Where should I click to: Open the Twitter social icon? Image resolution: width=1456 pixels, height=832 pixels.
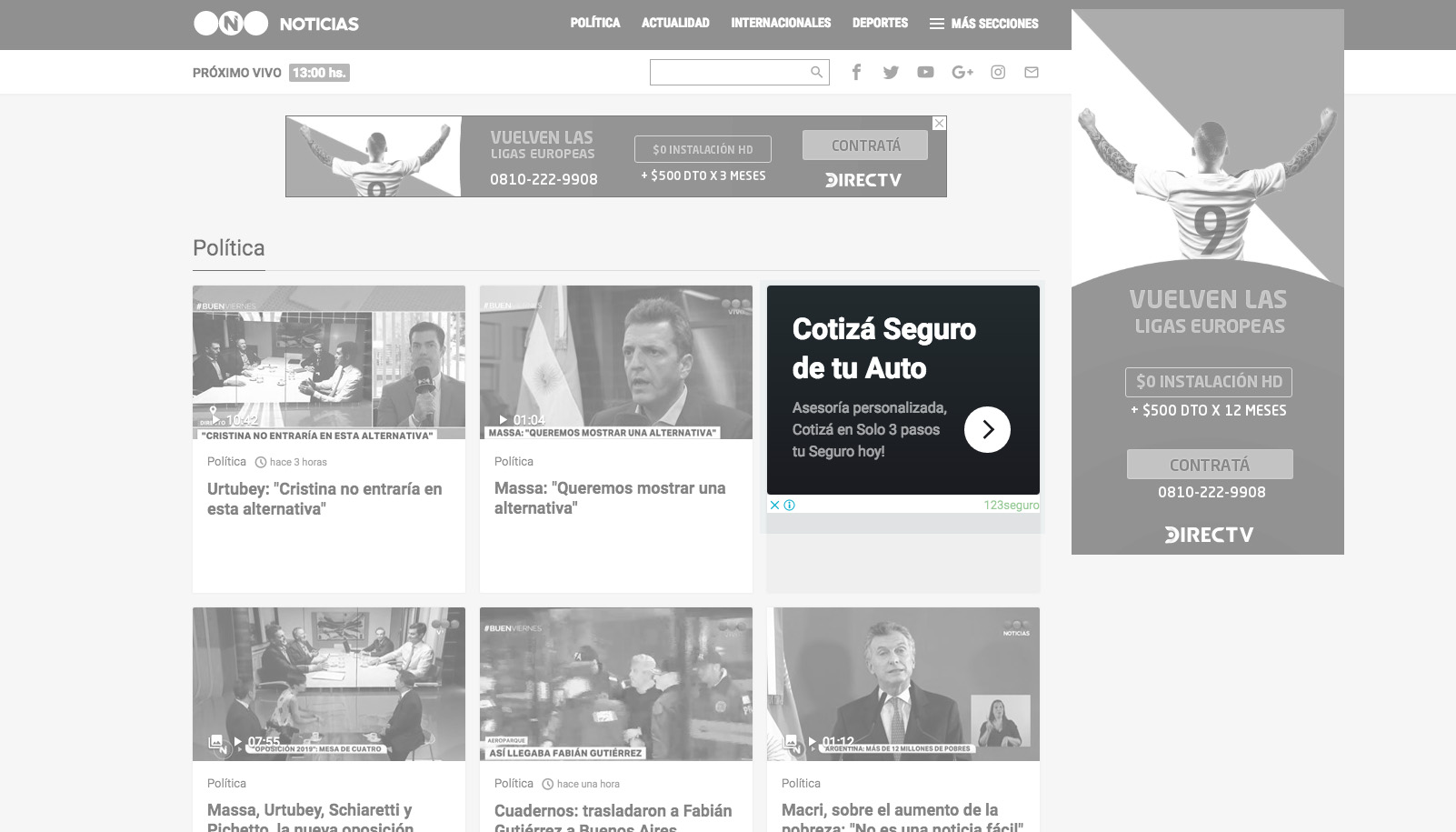pyautogui.click(x=891, y=73)
